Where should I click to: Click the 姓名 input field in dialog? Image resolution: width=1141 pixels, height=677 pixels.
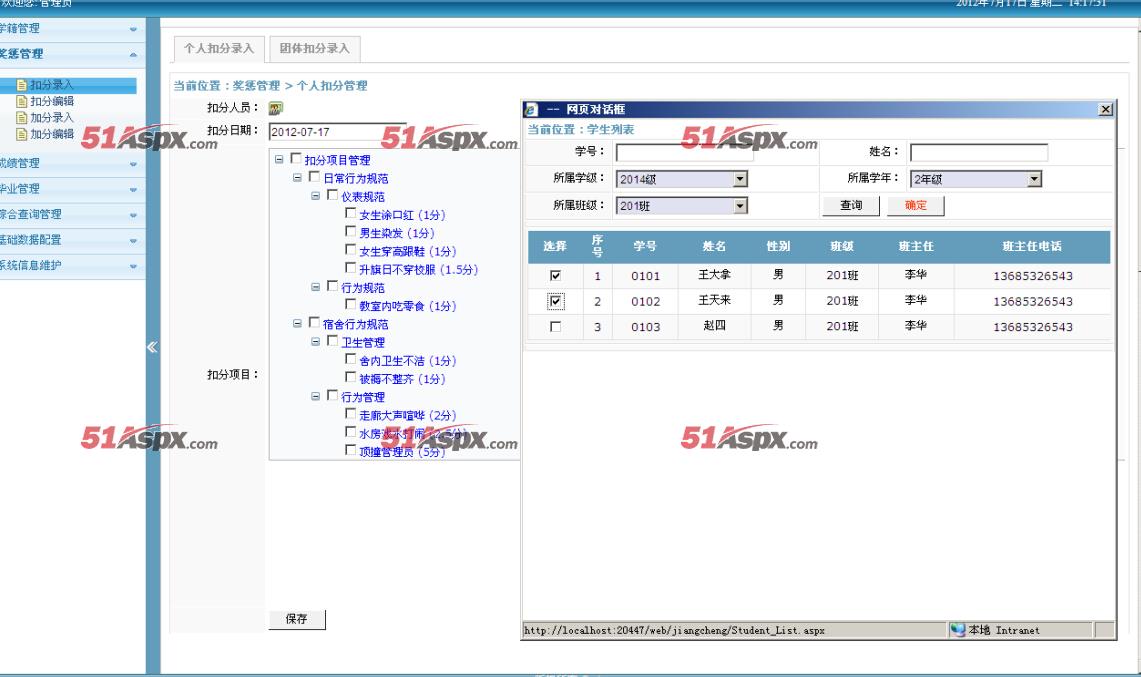(978, 153)
